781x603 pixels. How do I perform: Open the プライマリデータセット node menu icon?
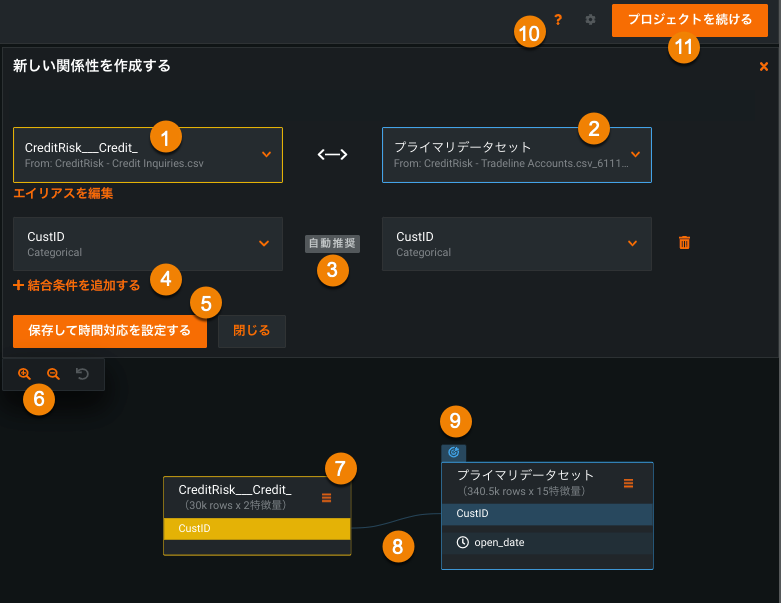point(628,483)
